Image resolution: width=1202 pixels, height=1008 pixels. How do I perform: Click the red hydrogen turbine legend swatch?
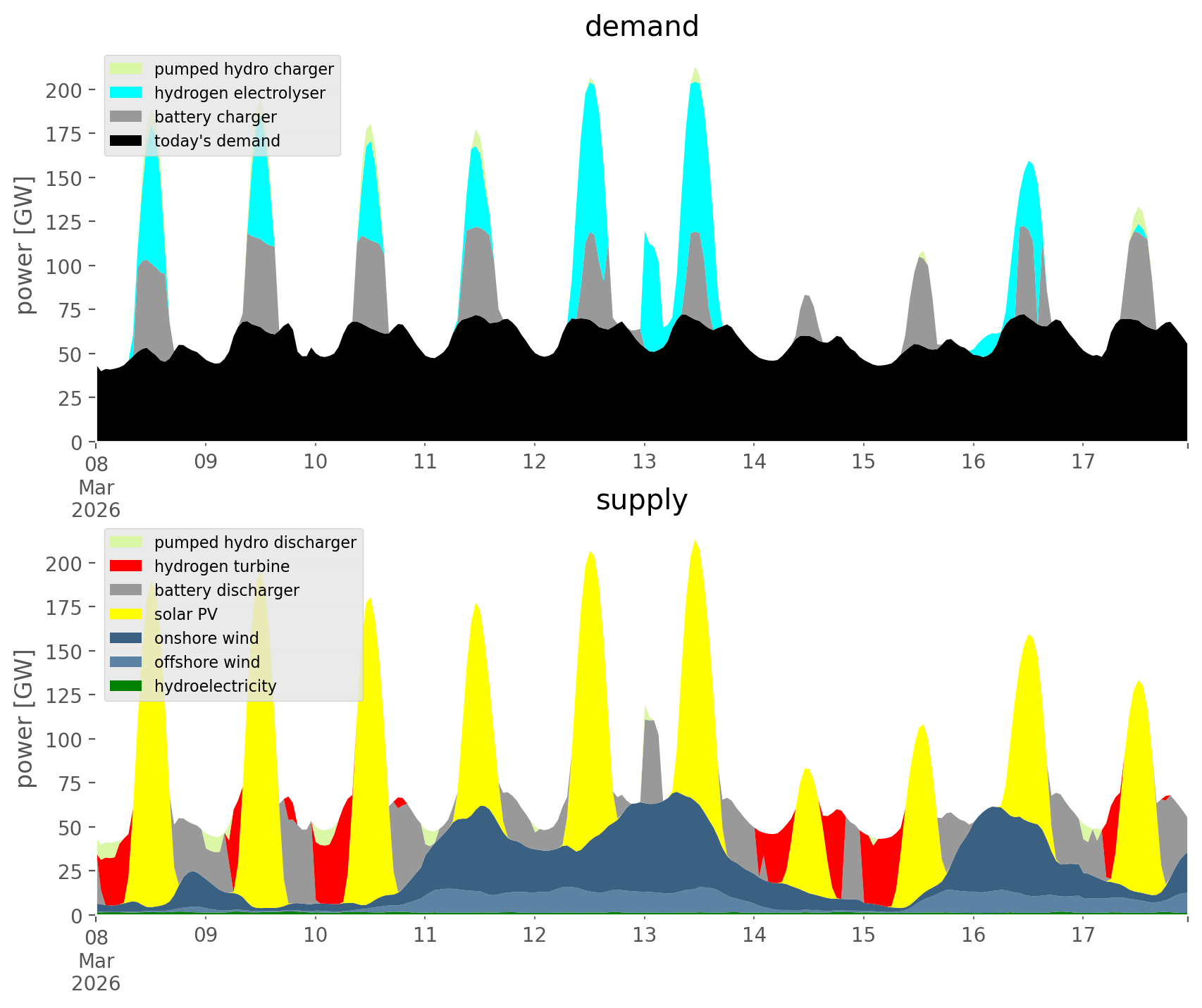point(126,566)
